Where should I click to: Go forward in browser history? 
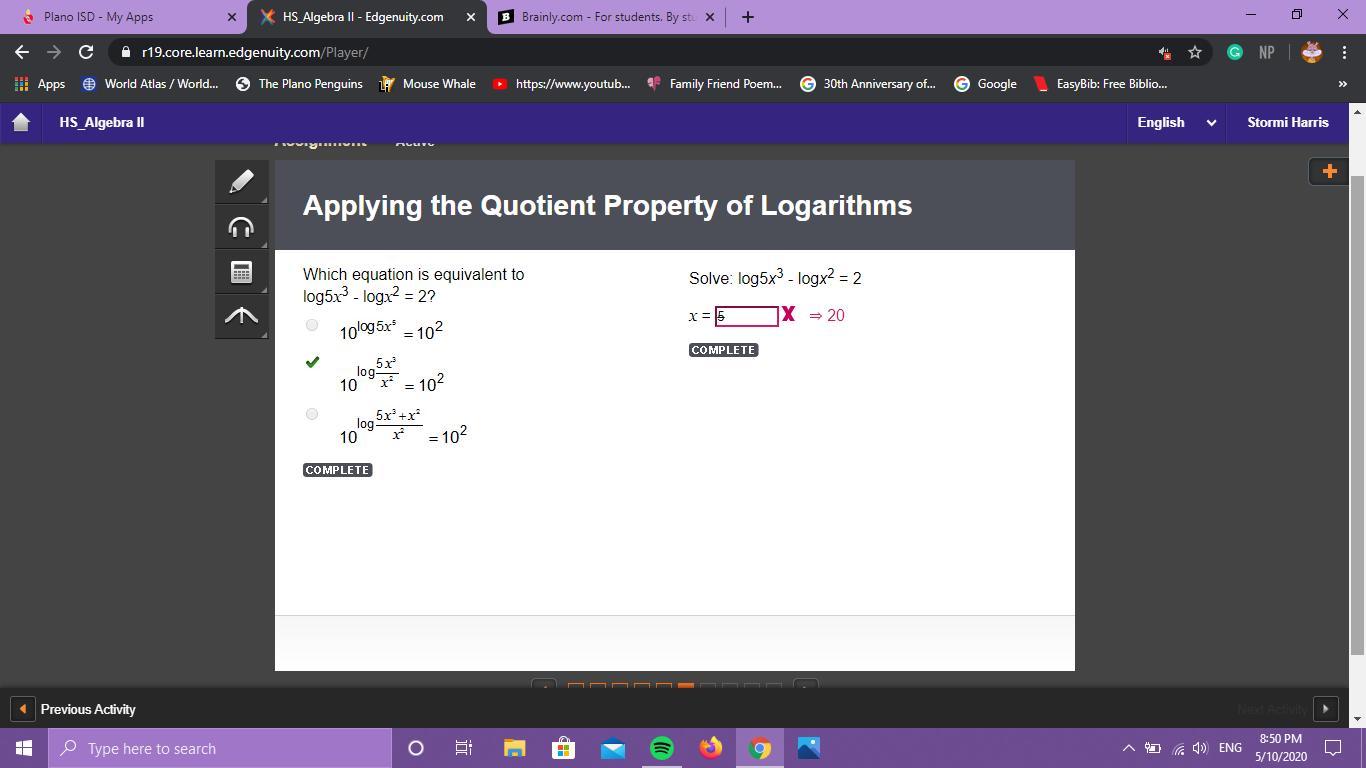tap(54, 52)
